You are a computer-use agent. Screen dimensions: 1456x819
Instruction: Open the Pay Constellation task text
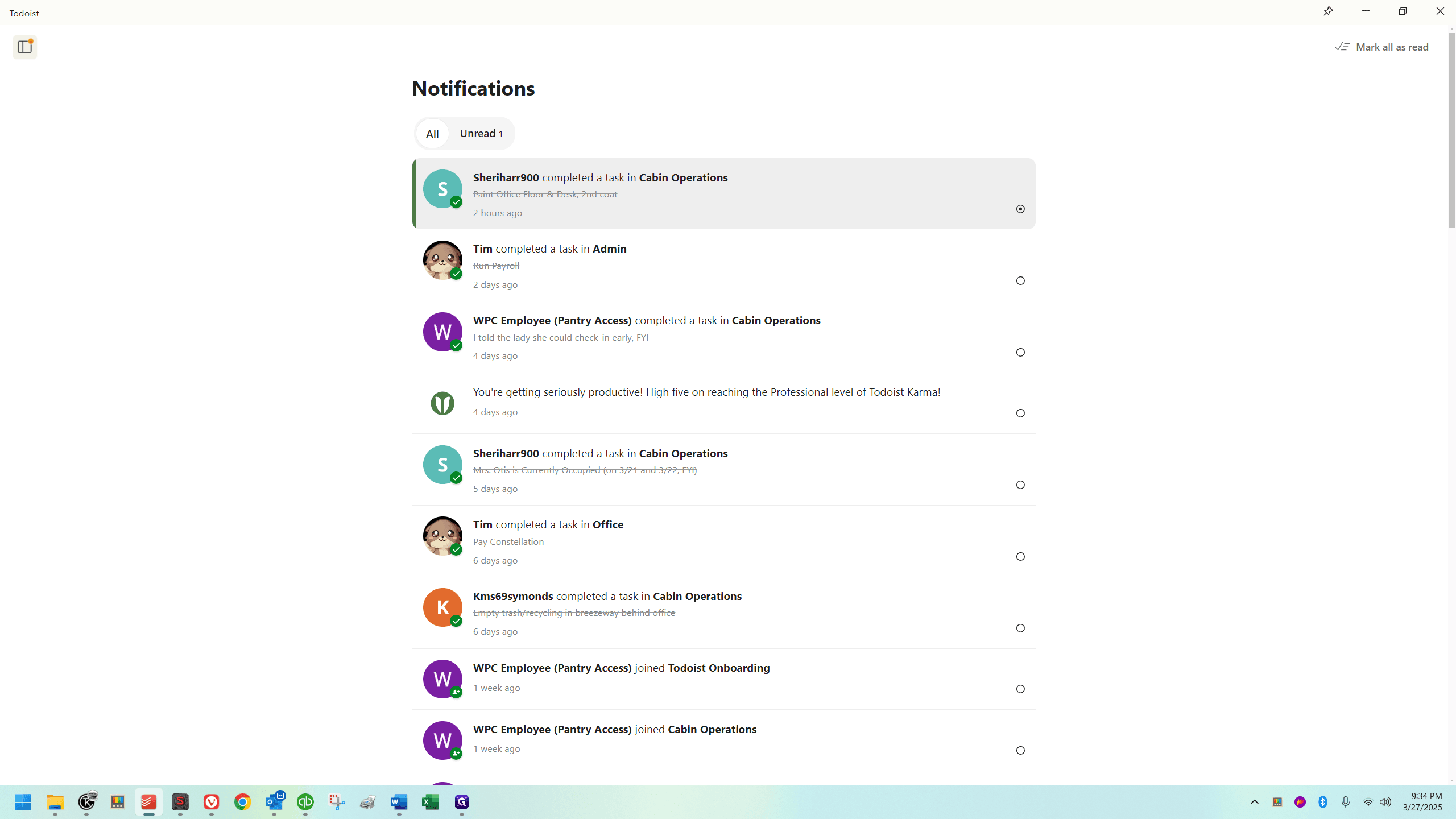coord(508,542)
